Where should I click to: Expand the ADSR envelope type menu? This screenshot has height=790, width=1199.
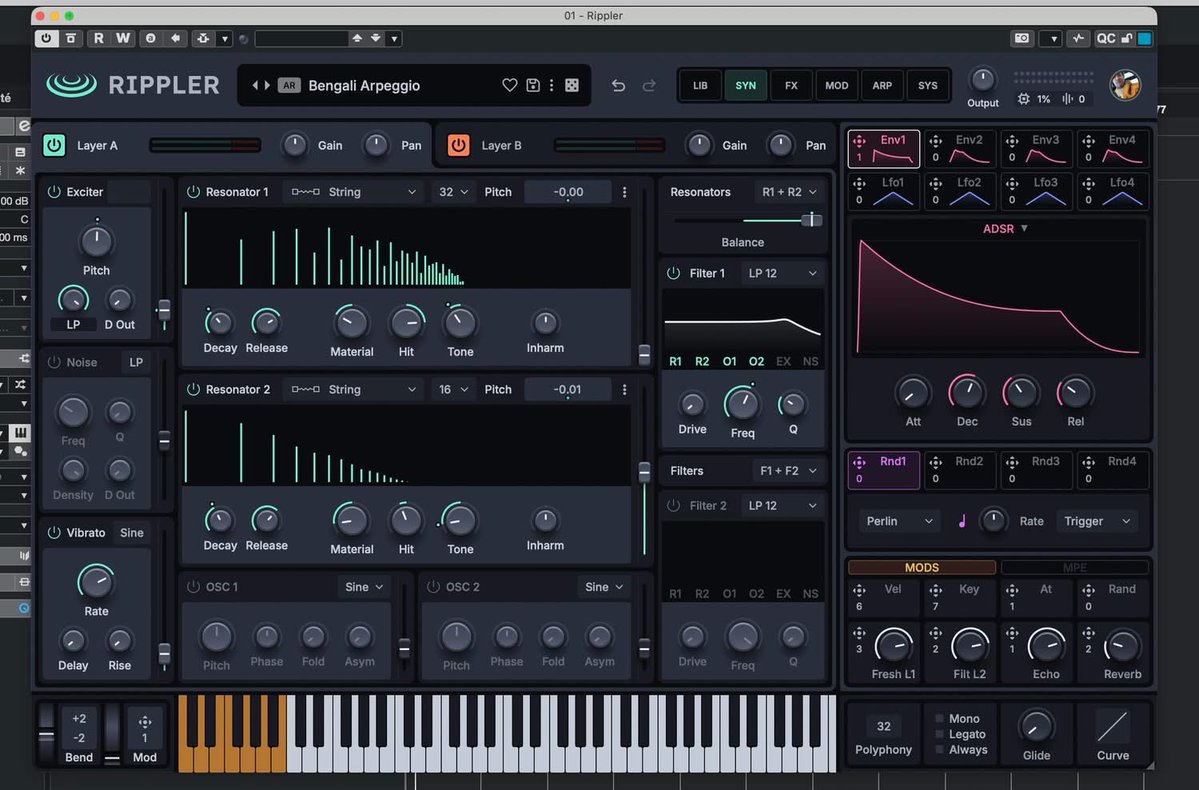(x=1005, y=229)
